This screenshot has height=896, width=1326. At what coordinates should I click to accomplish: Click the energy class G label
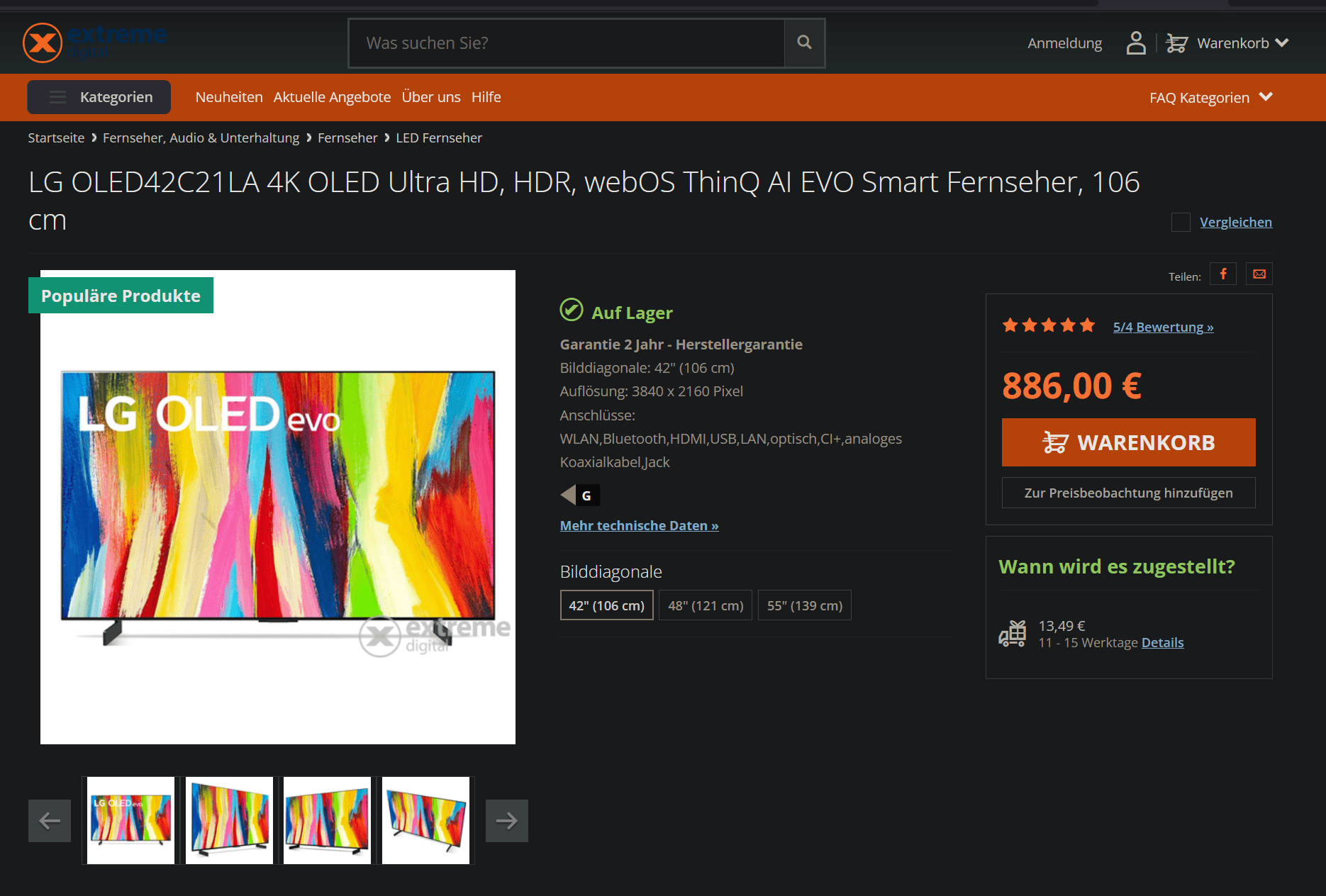pyautogui.click(x=580, y=495)
